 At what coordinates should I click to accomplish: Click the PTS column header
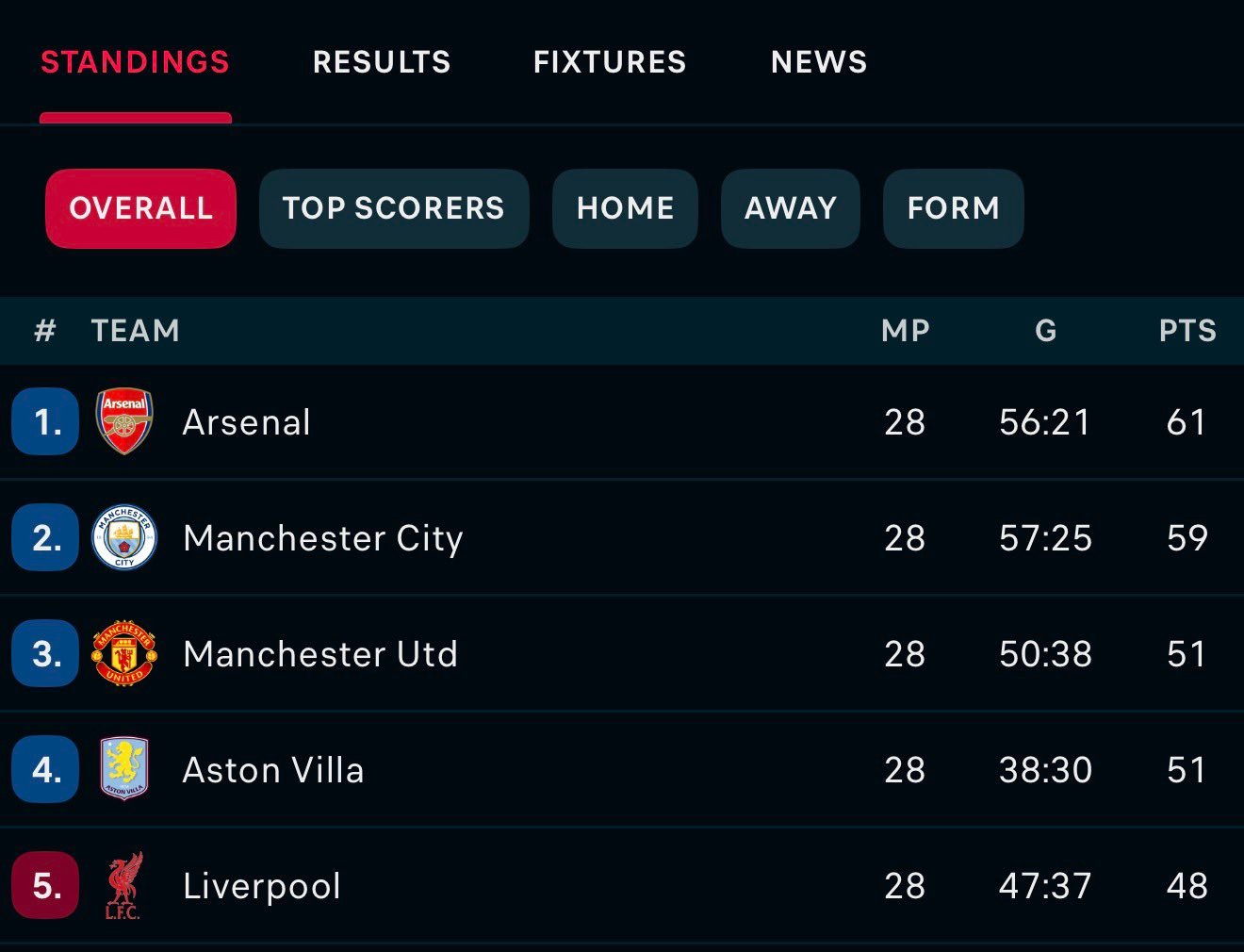[1187, 331]
